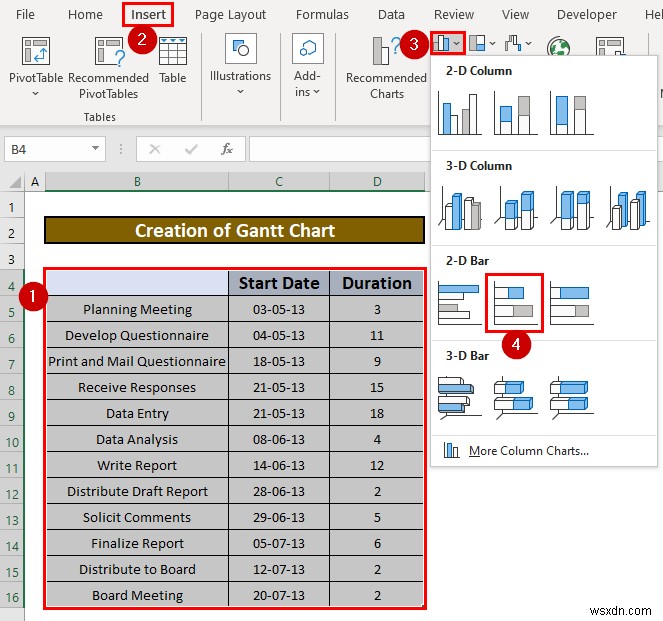Image resolution: width=663 pixels, height=621 pixels.
Task: Switch to the View tab
Action: coord(515,15)
